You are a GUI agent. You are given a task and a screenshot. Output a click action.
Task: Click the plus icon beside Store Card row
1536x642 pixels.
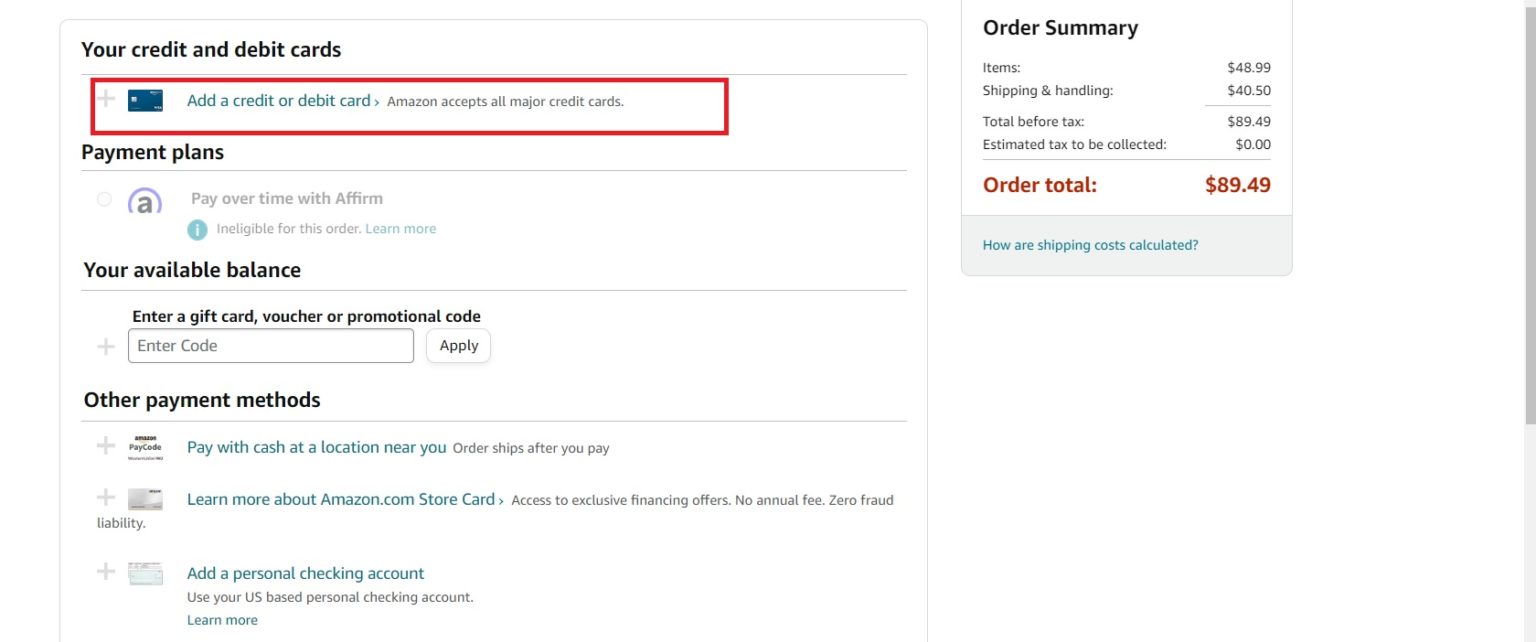tap(105, 499)
